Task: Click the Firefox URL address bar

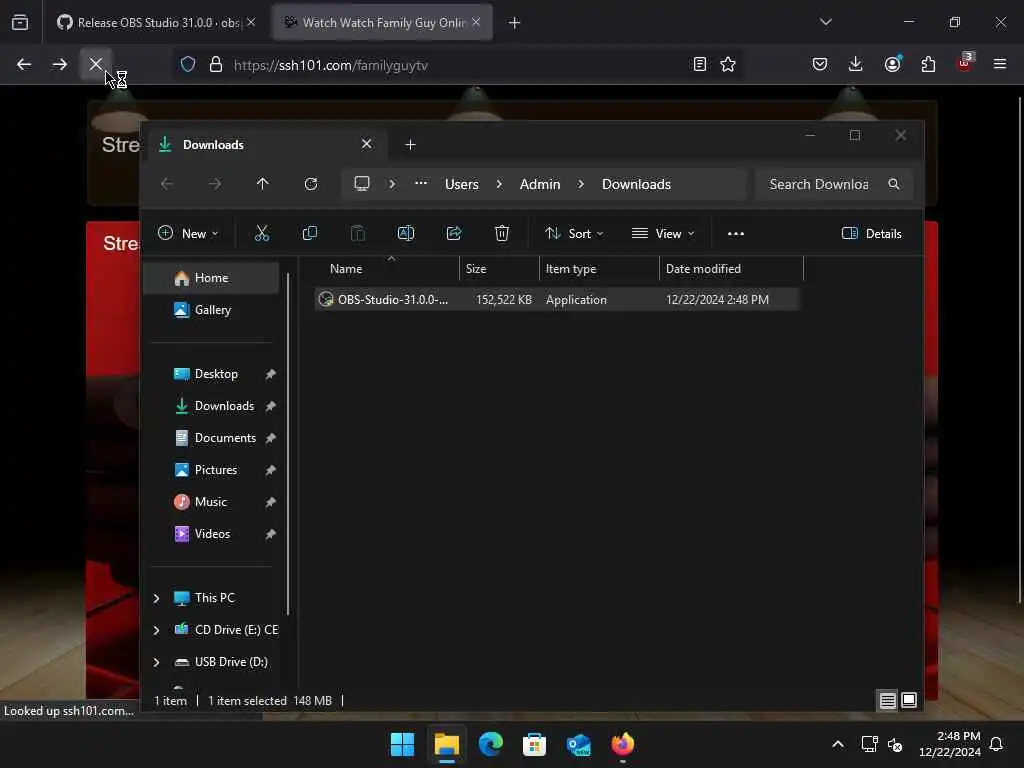Action: pyautogui.click(x=457, y=65)
